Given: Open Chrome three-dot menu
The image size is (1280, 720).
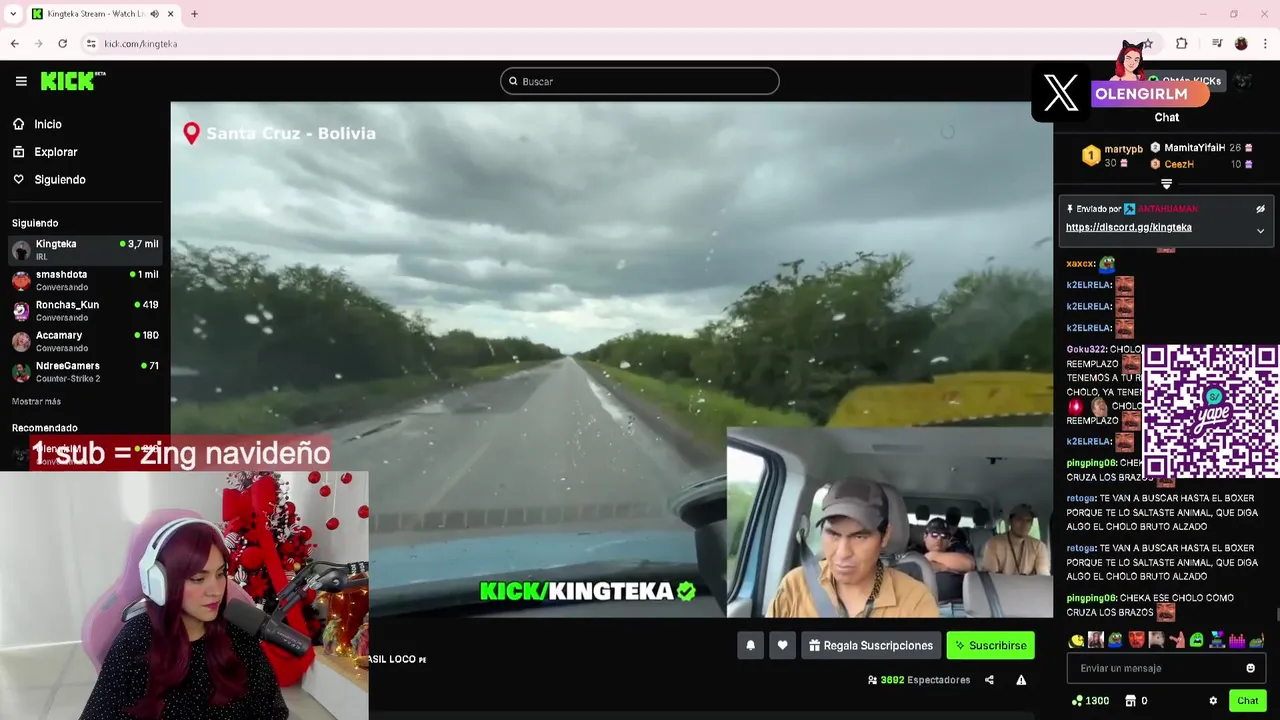Looking at the screenshot, I should click(1266, 44).
